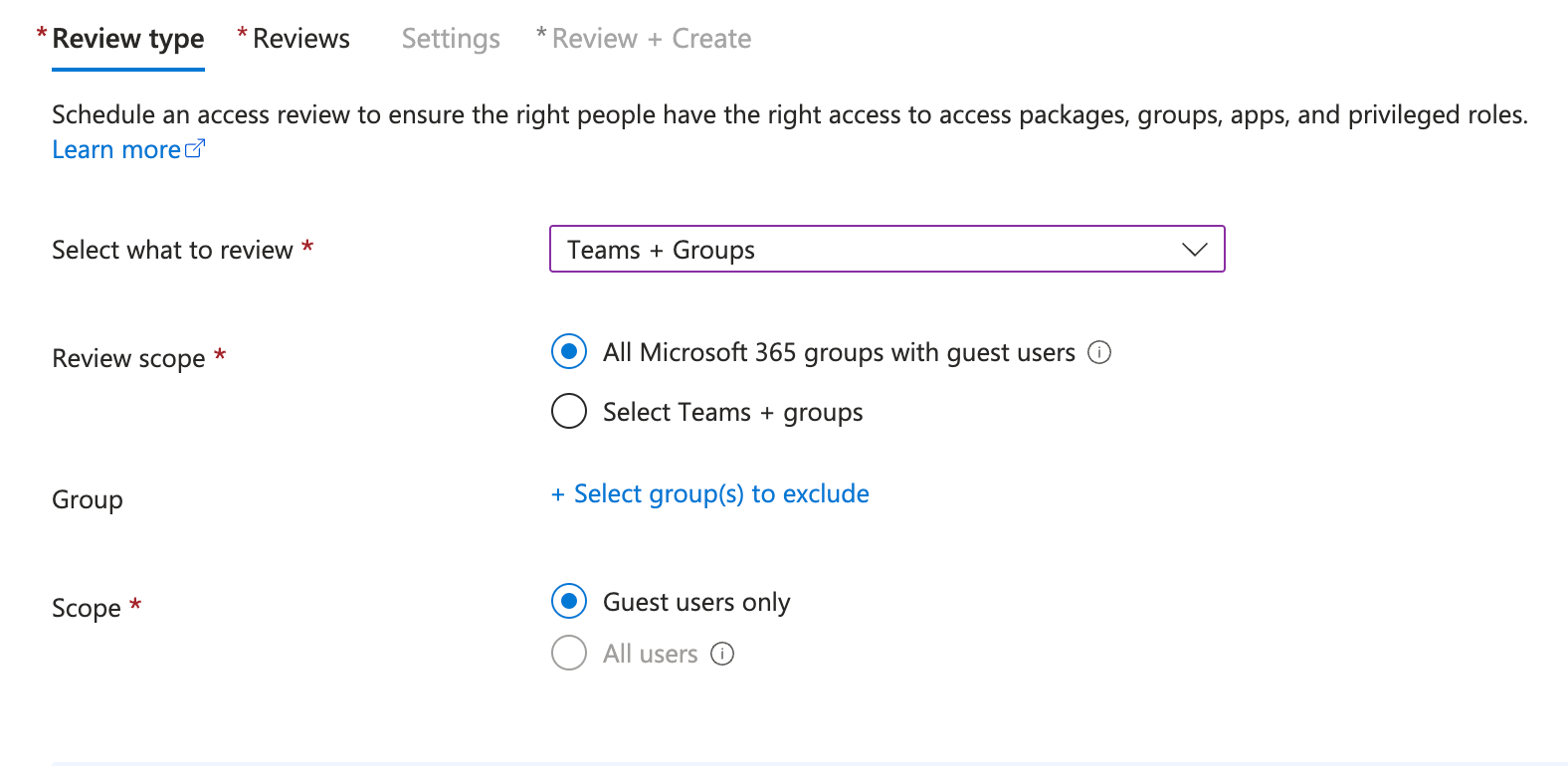Choose the All users scope option
This screenshot has width=1568, height=766.
click(x=569, y=653)
